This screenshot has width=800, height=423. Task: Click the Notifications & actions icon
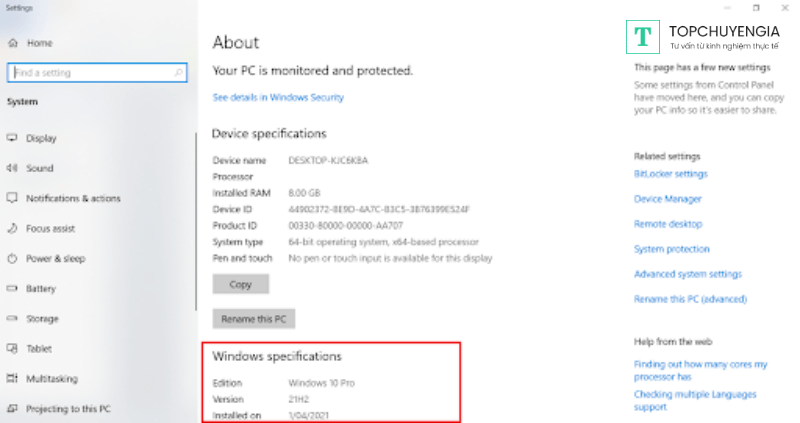(x=13, y=198)
